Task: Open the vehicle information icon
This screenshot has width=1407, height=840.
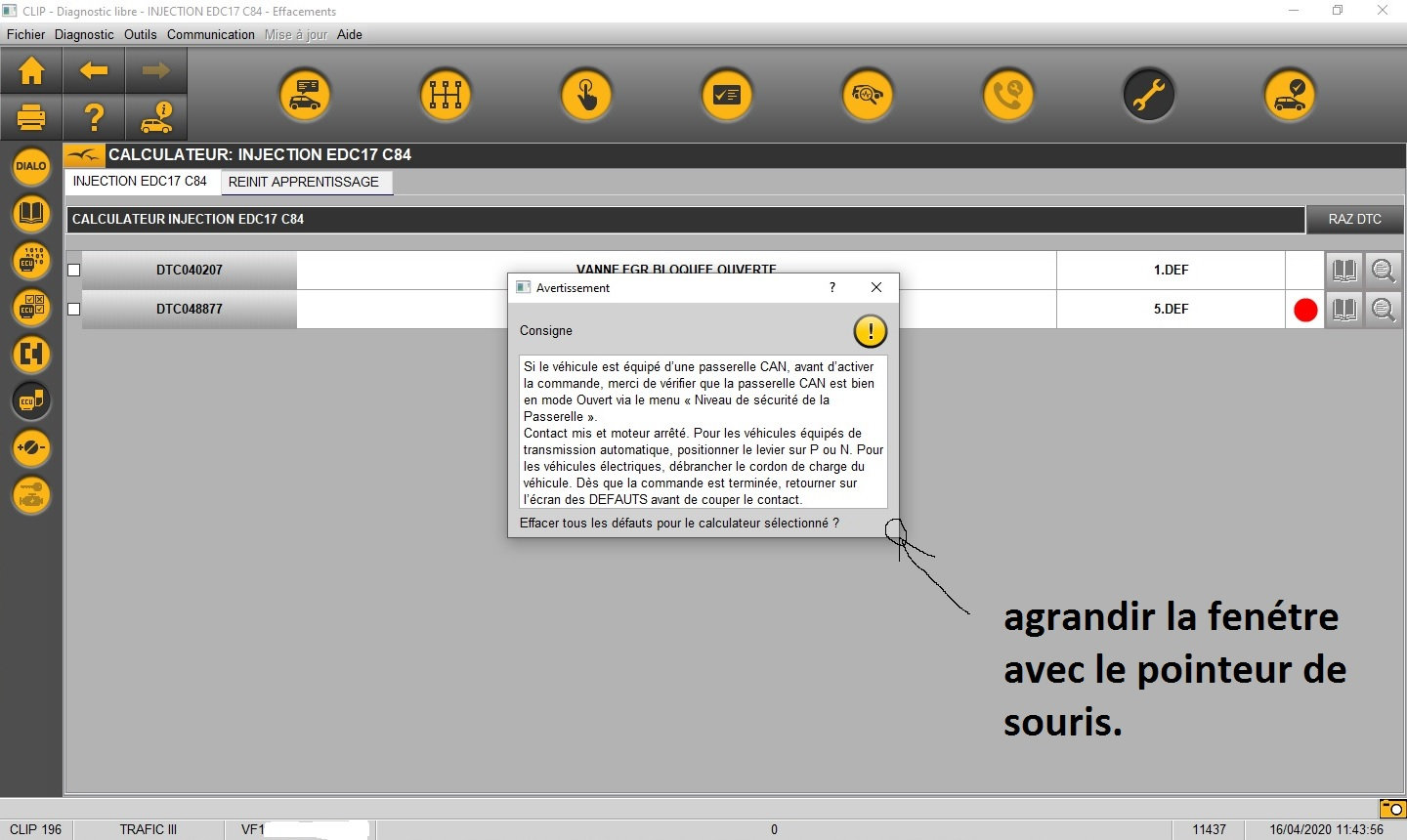Action: [x=156, y=117]
